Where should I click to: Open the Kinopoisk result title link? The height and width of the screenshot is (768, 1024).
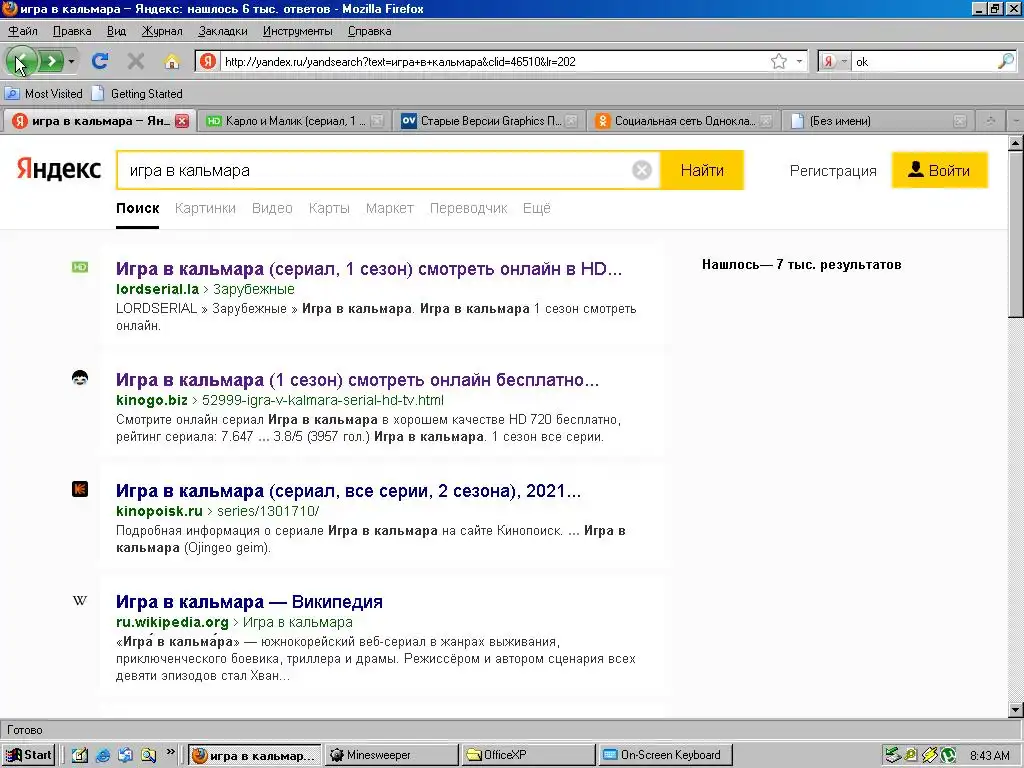click(348, 490)
